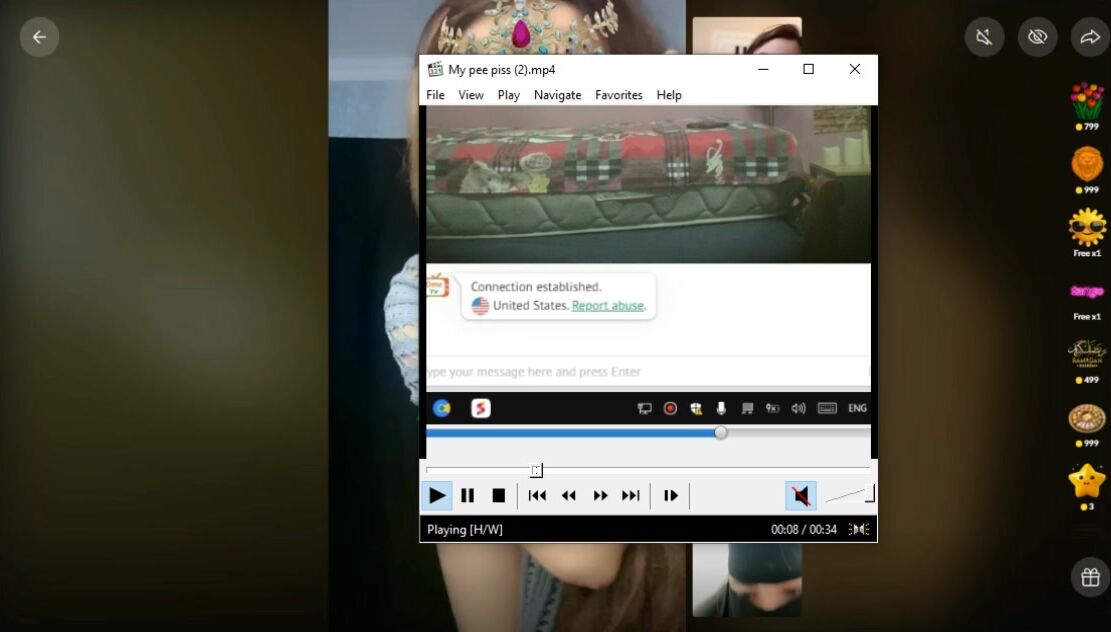Select the star gift costing 3

pyautogui.click(x=1087, y=481)
